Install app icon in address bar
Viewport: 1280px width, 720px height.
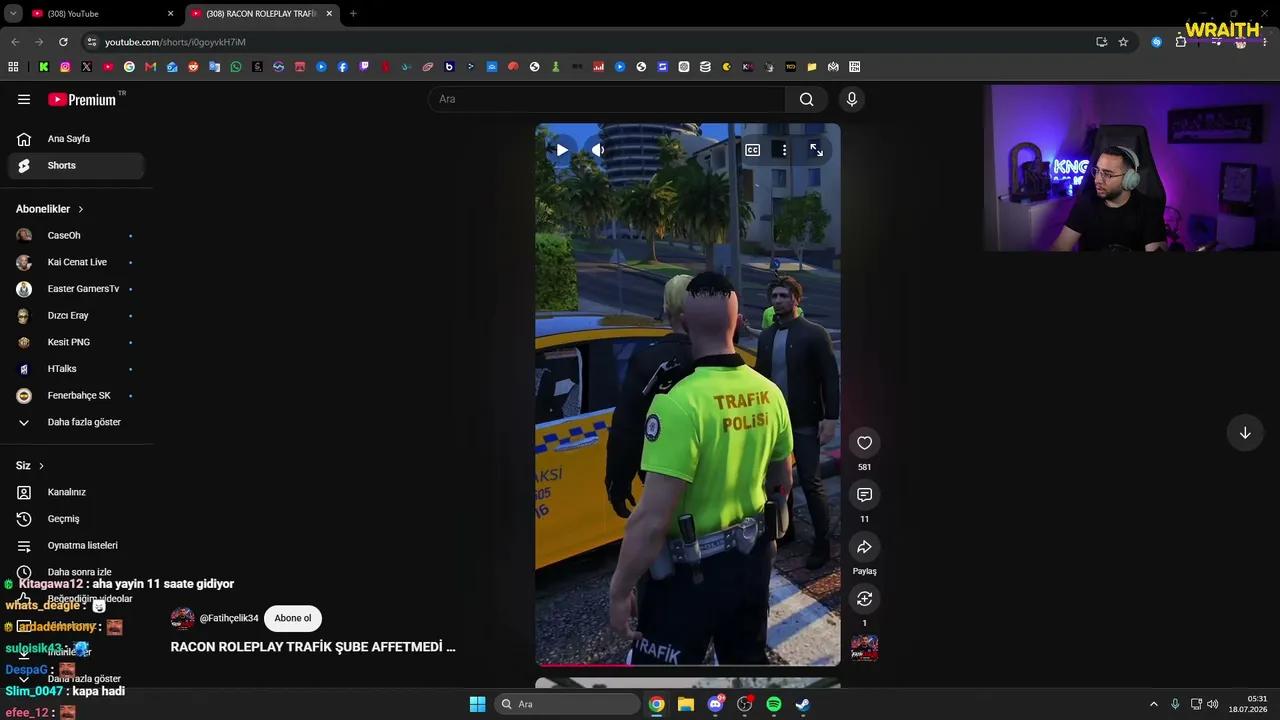[1101, 42]
